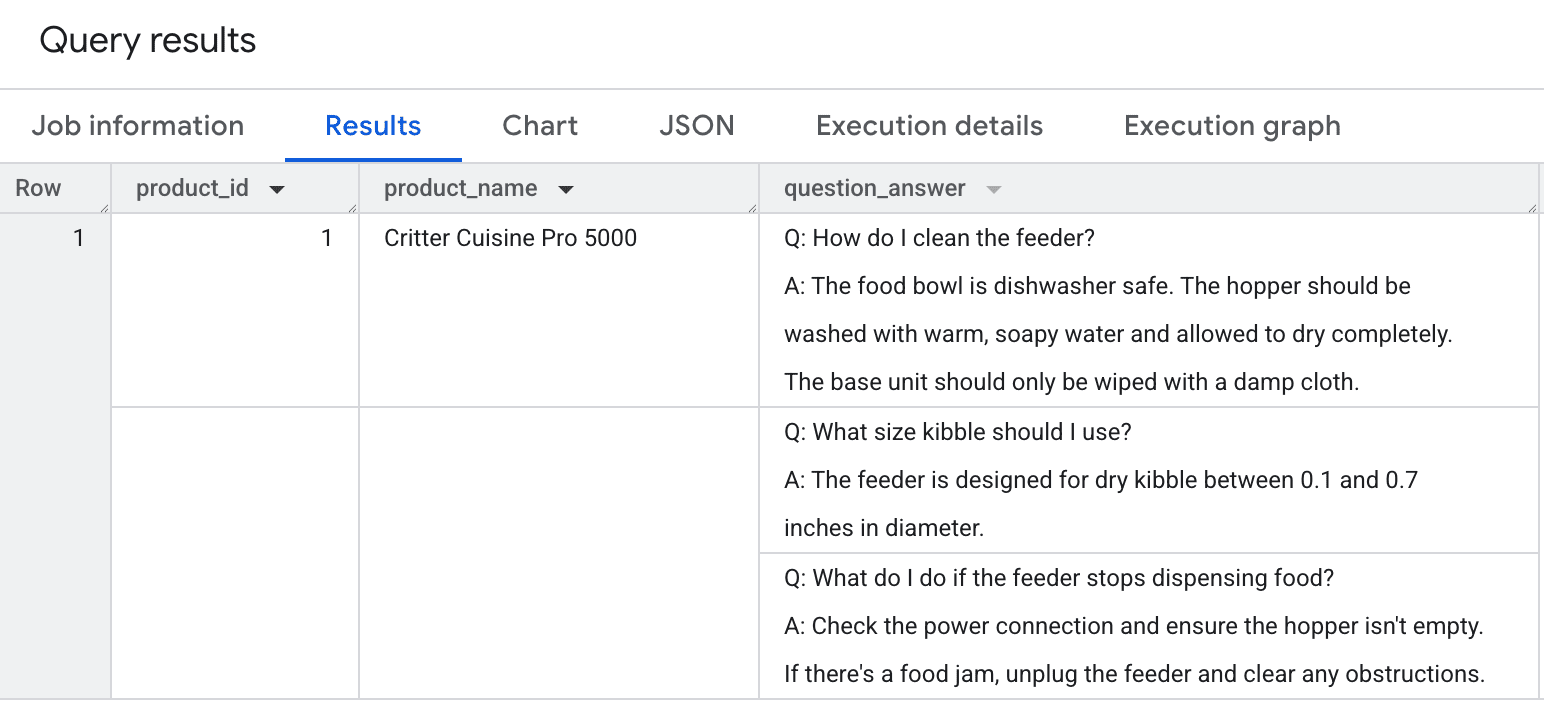1544x704 pixels.
Task: Show the Execution graph tab
Action: click(x=1232, y=126)
